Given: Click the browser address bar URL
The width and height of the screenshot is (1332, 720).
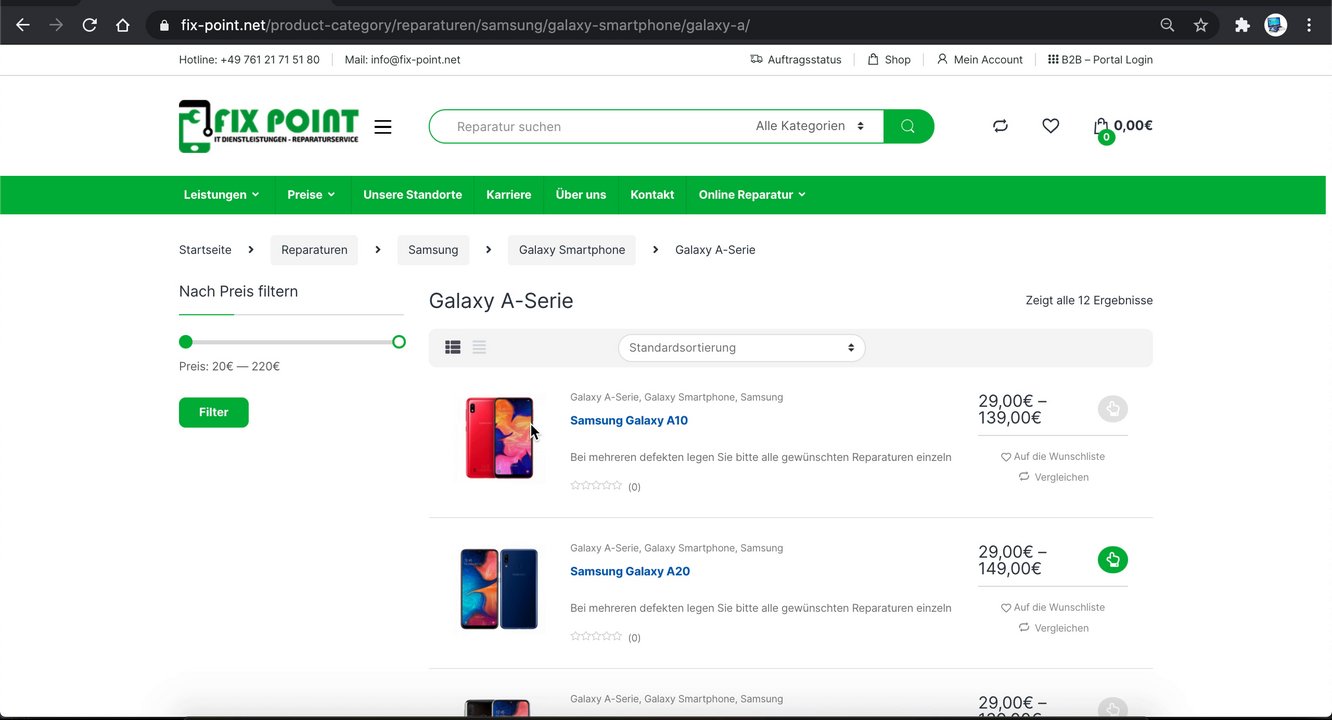Looking at the screenshot, I should [x=465, y=25].
